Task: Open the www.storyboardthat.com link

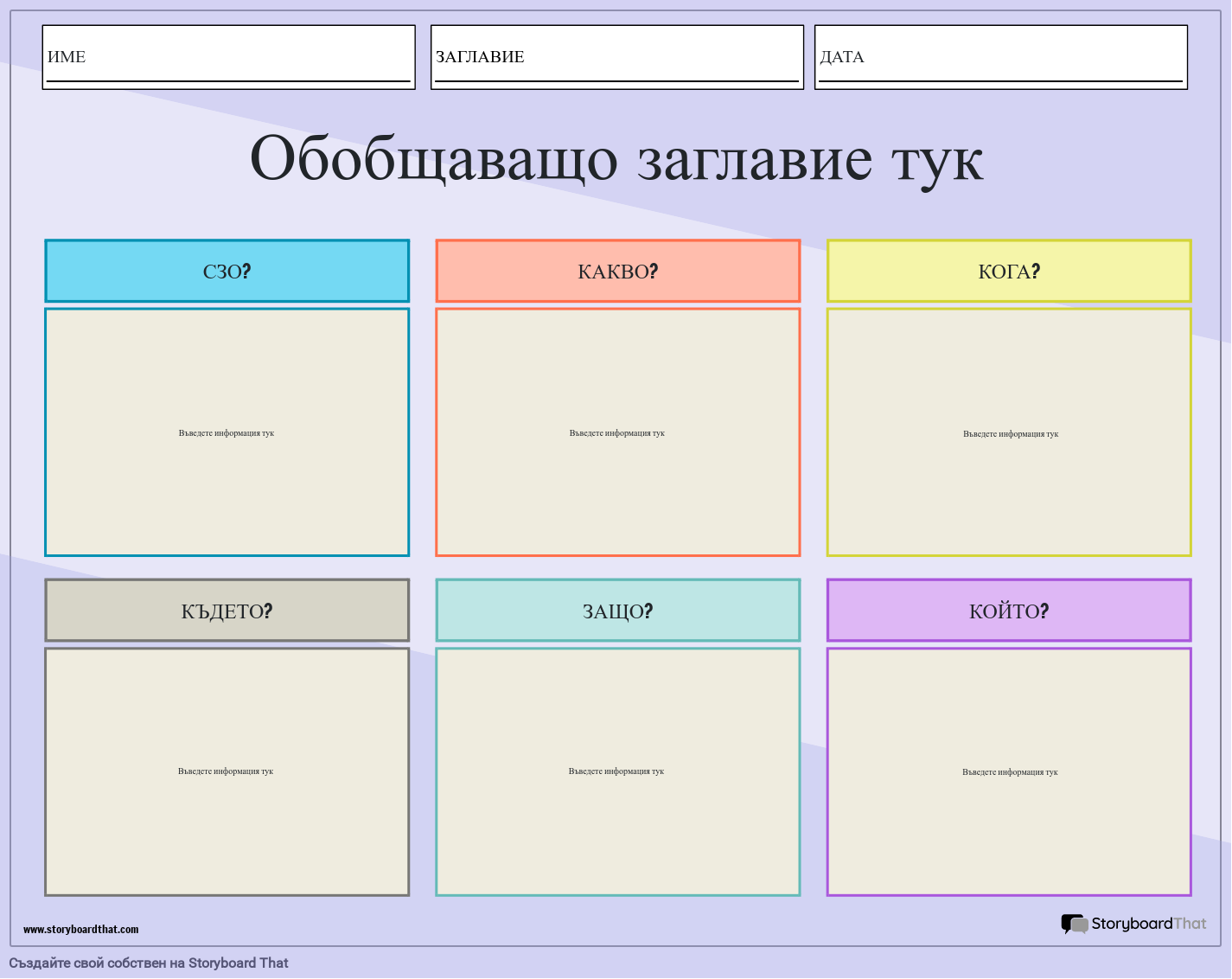Action: pyautogui.click(x=81, y=930)
